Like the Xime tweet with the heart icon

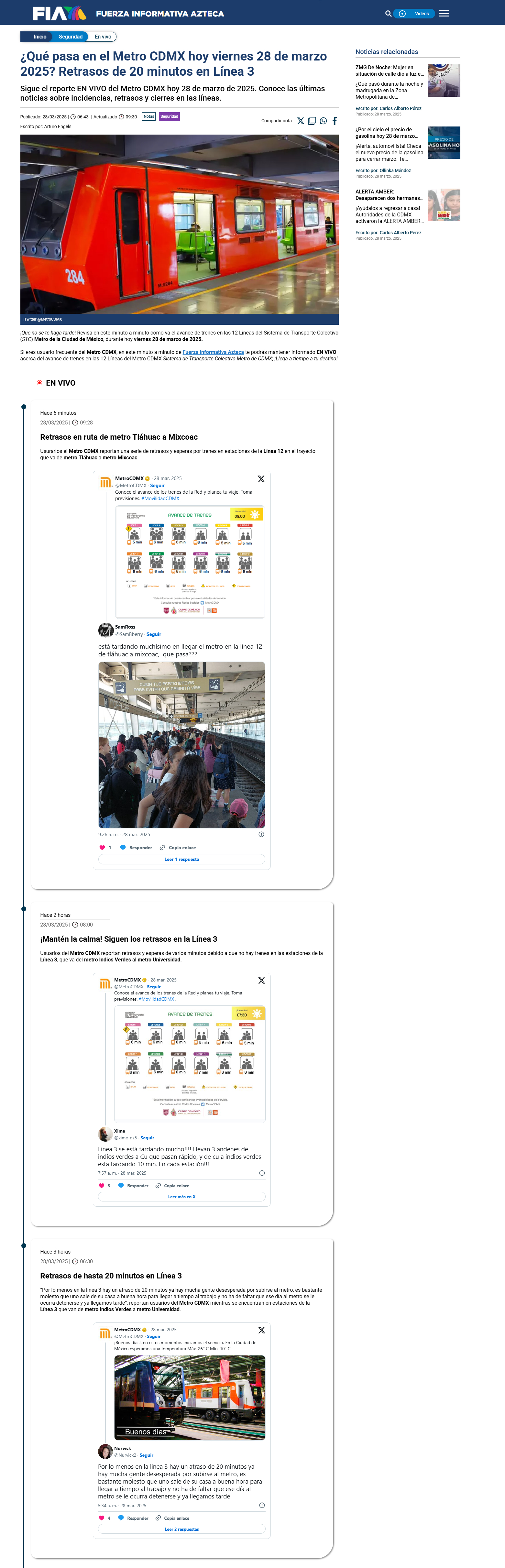(x=102, y=1185)
